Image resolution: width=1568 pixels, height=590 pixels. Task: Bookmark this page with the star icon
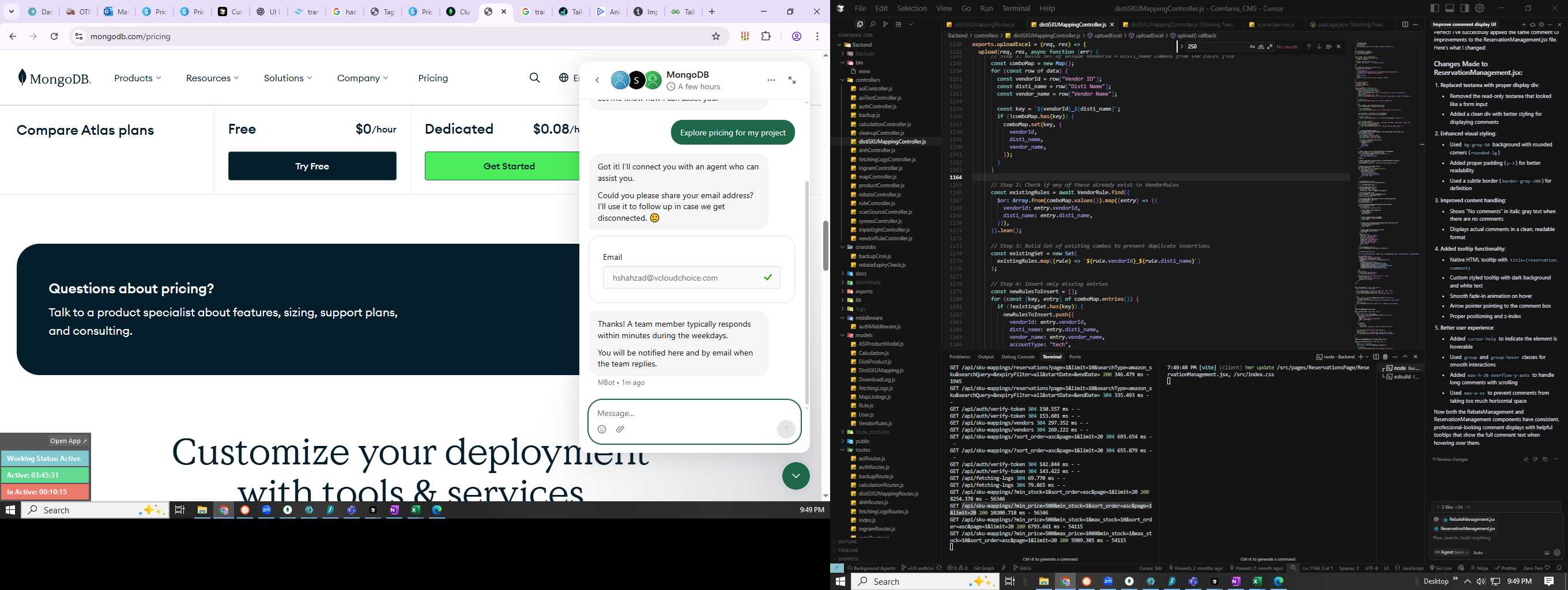(x=716, y=36)
